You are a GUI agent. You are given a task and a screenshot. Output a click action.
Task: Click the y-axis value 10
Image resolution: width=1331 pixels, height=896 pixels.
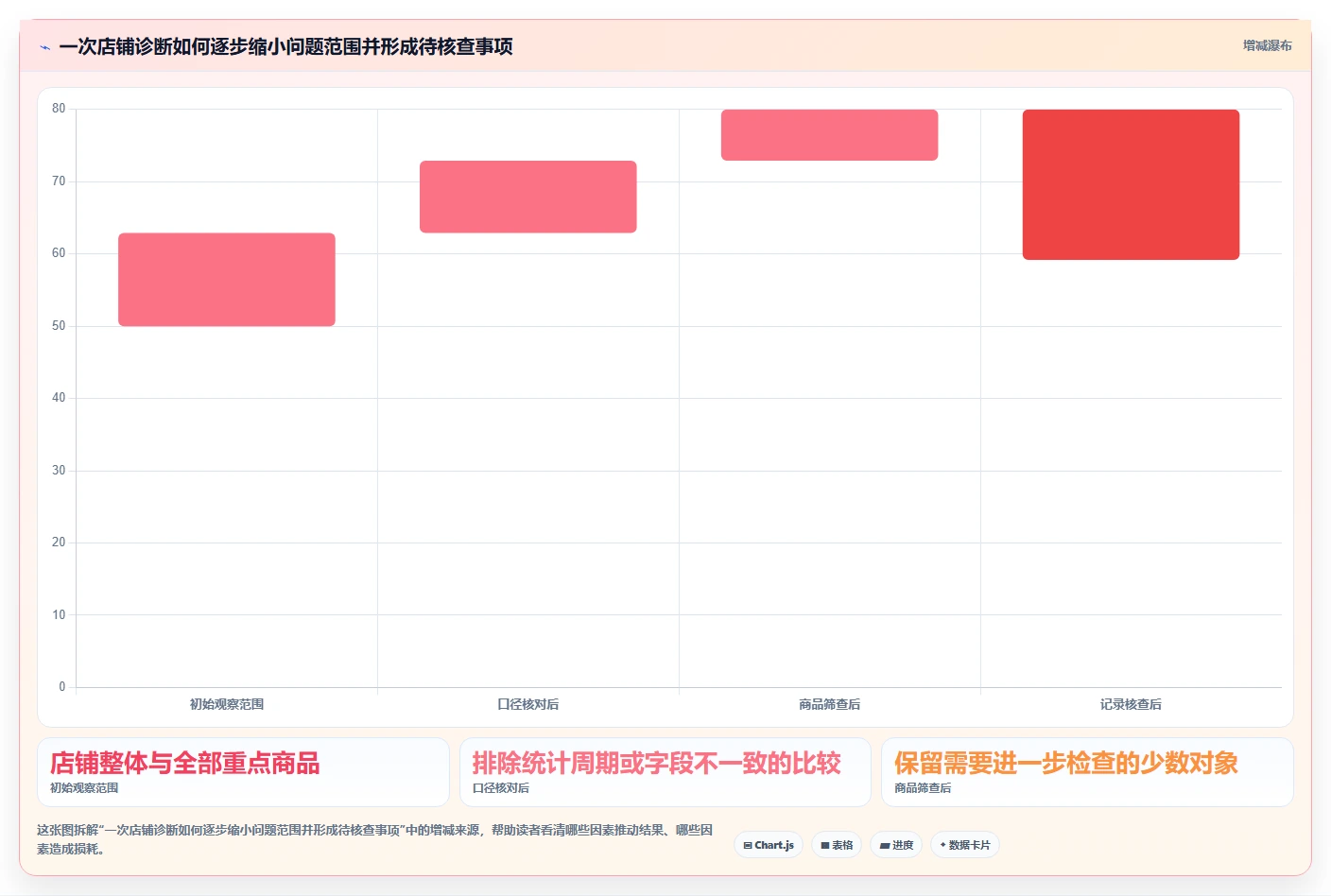pos(59,615)
